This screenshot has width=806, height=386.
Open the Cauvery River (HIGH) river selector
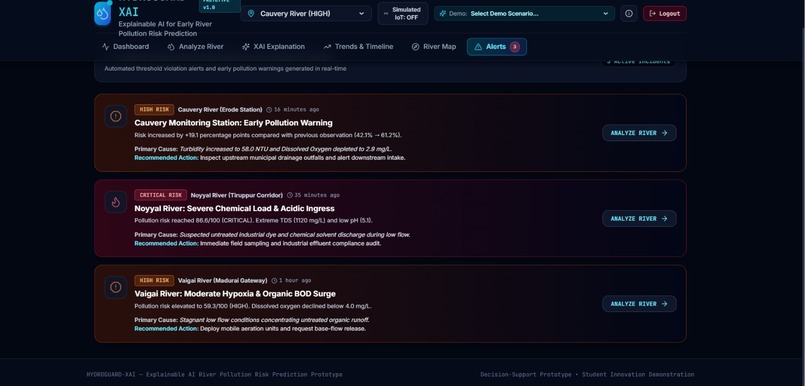pos(306,13)
